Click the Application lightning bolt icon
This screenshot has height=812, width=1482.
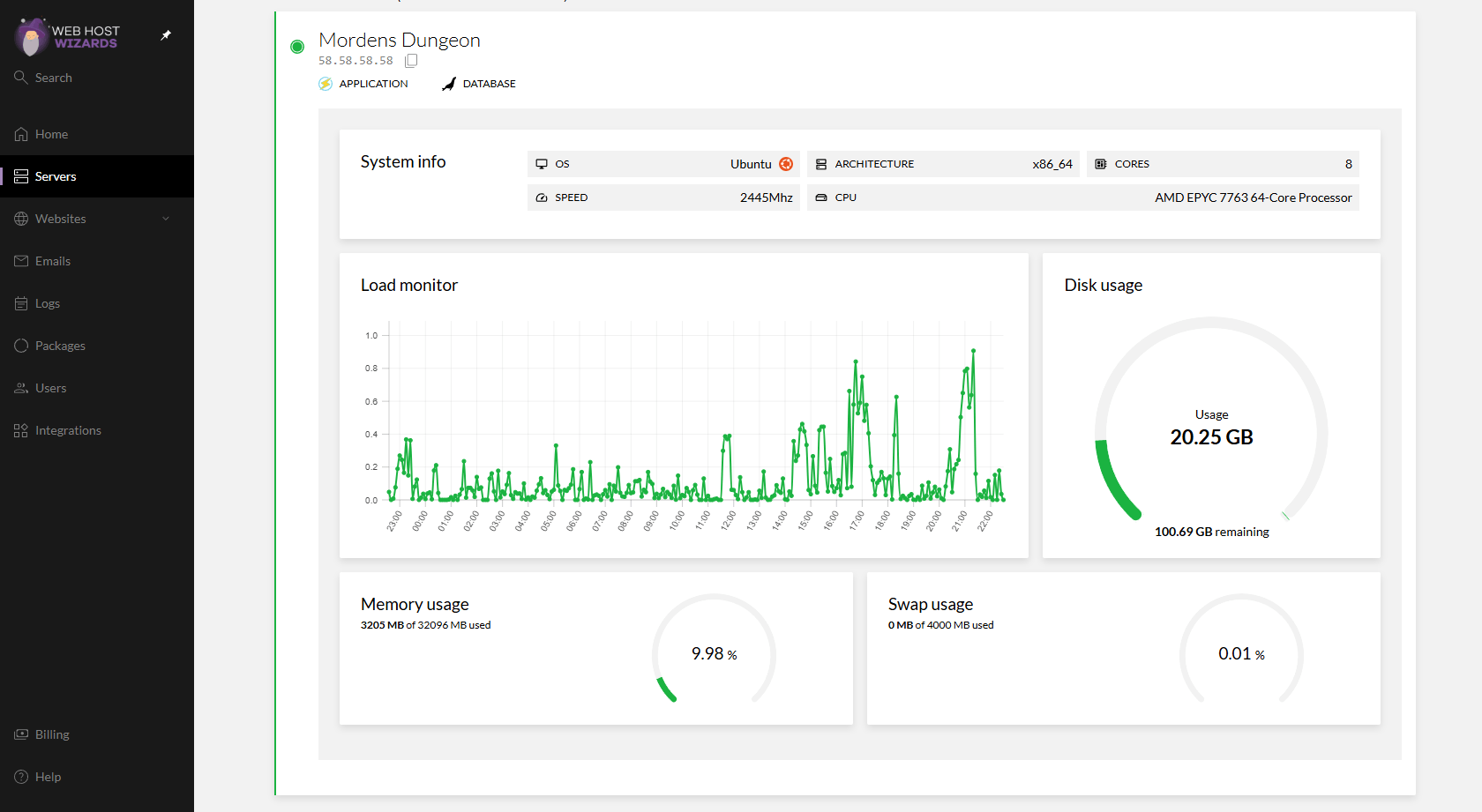coord(326,84)
